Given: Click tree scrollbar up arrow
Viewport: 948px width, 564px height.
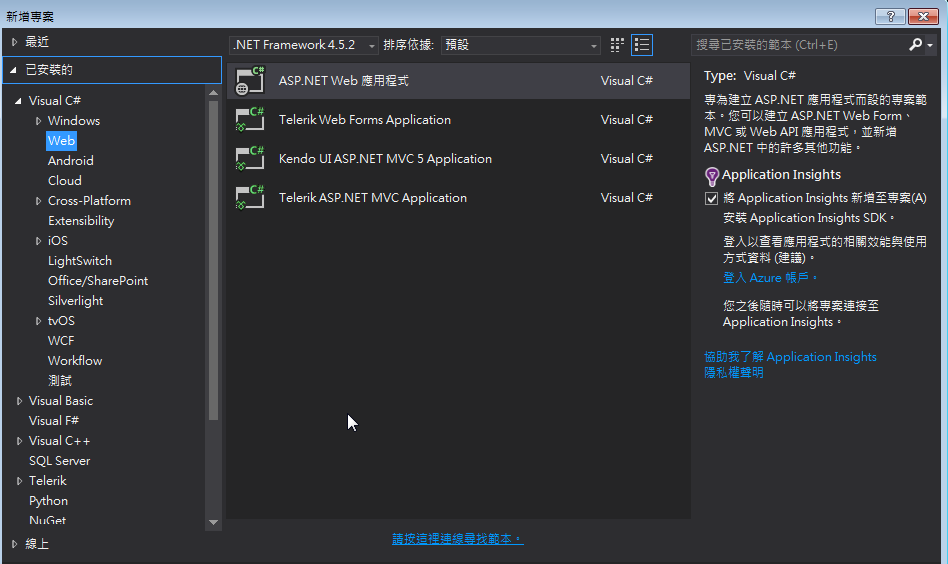Looking at the screenshot, I should pos(213,92).
